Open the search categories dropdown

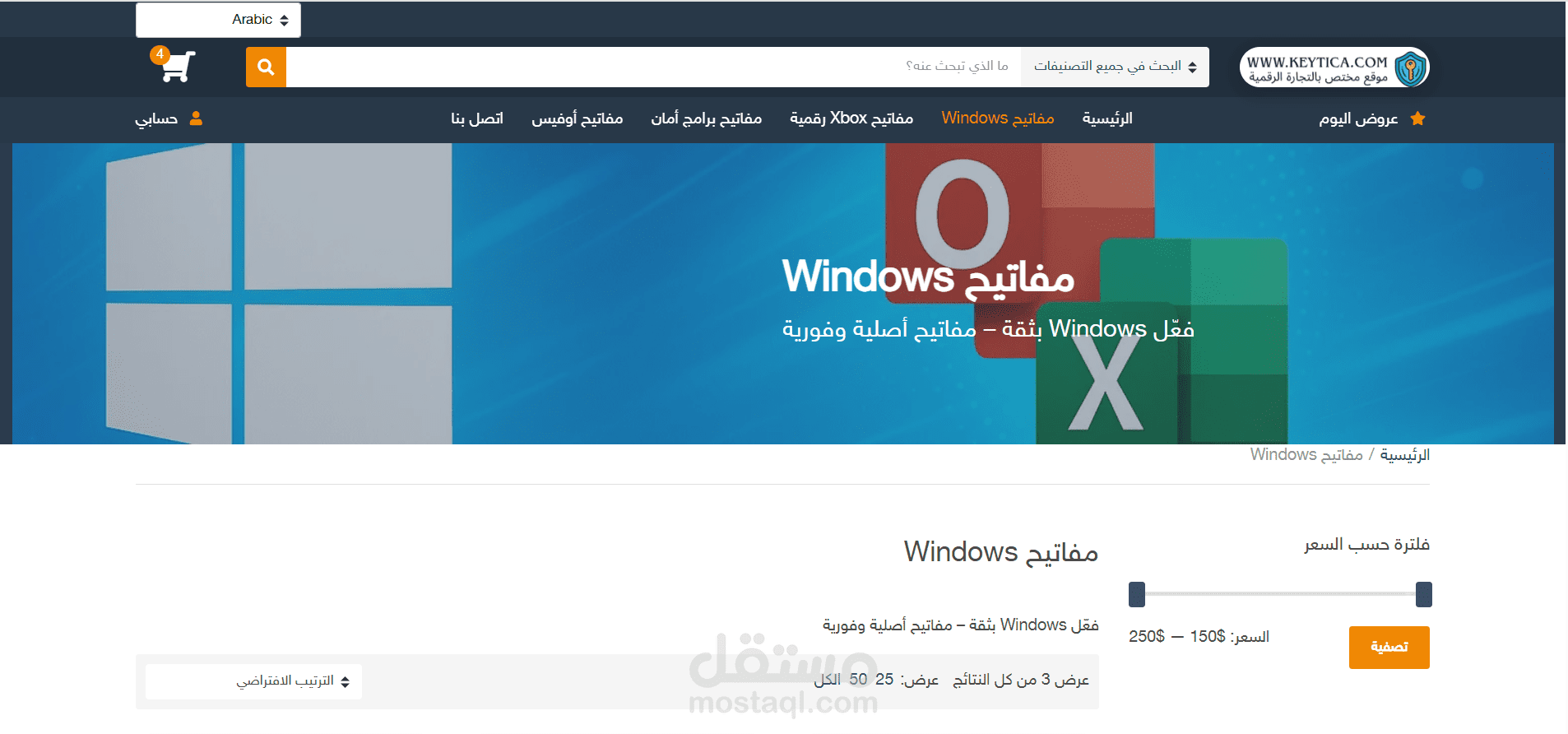tap(1115, 67)
